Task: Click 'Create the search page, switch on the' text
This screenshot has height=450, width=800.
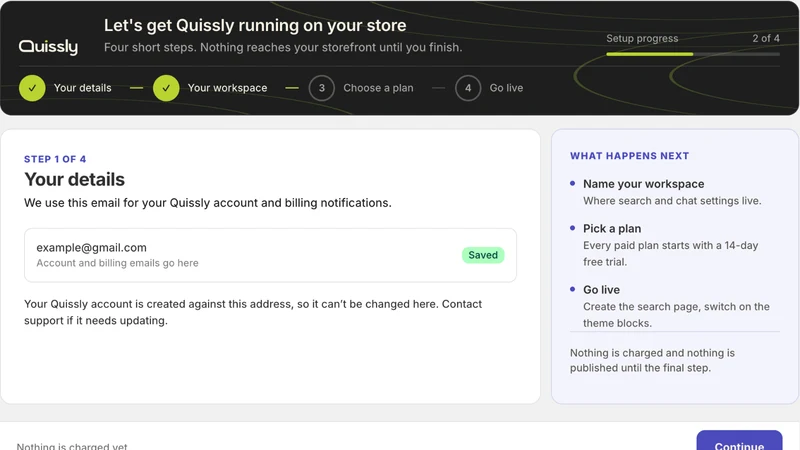Action: coord(676,307)
